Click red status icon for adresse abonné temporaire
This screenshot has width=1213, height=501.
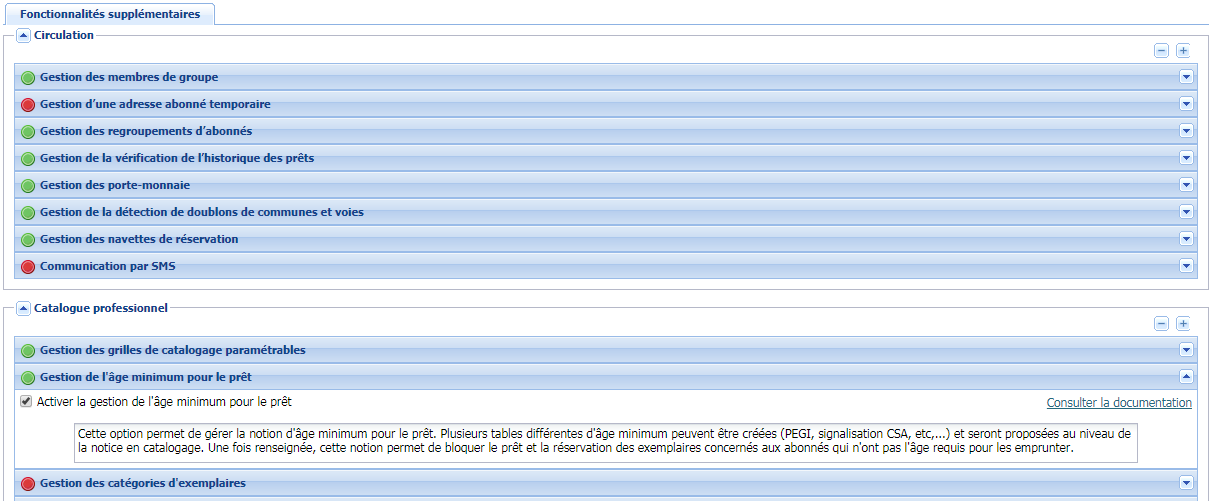coord(28,105)
